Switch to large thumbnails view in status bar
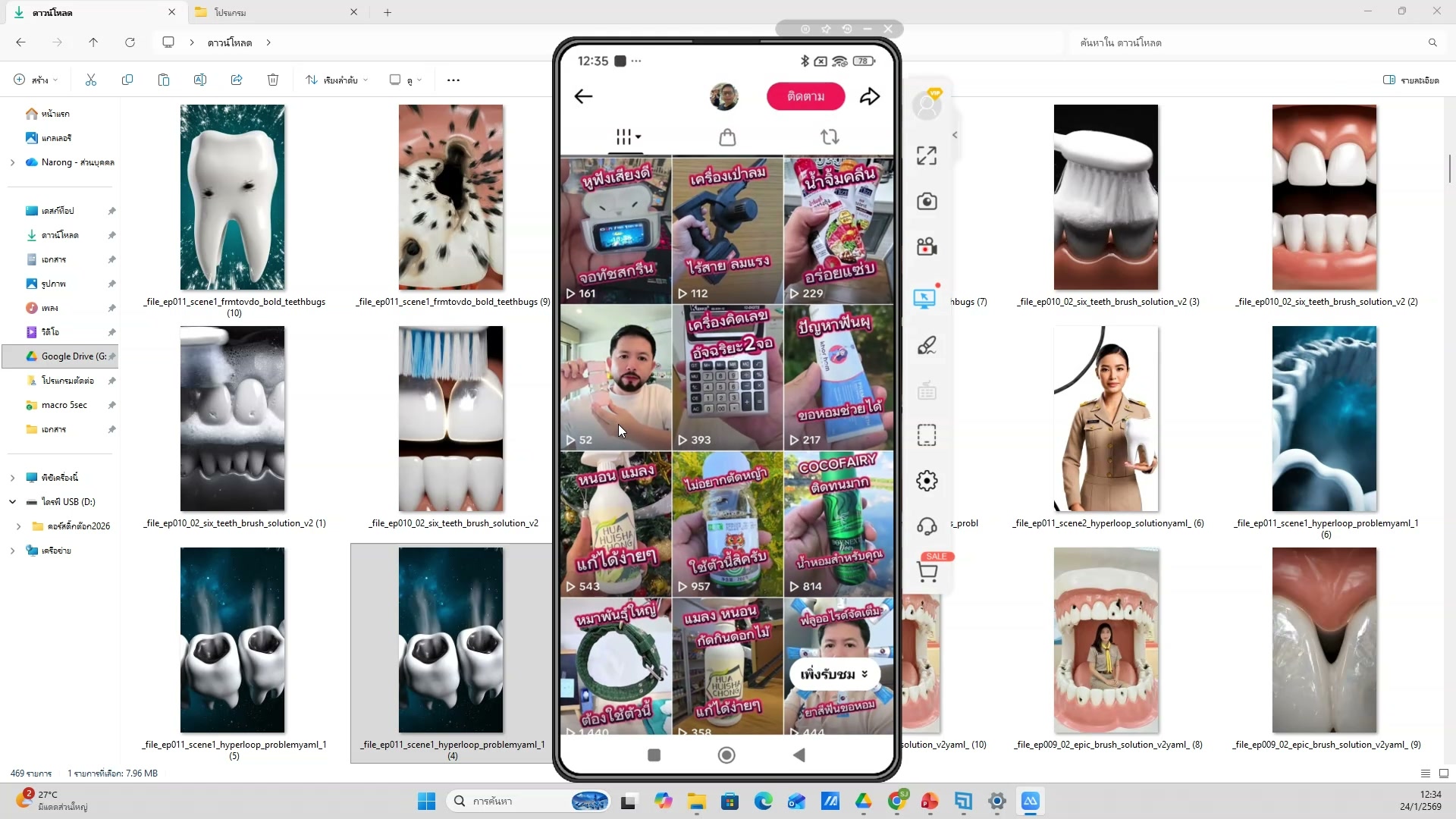 (1444, 773)
